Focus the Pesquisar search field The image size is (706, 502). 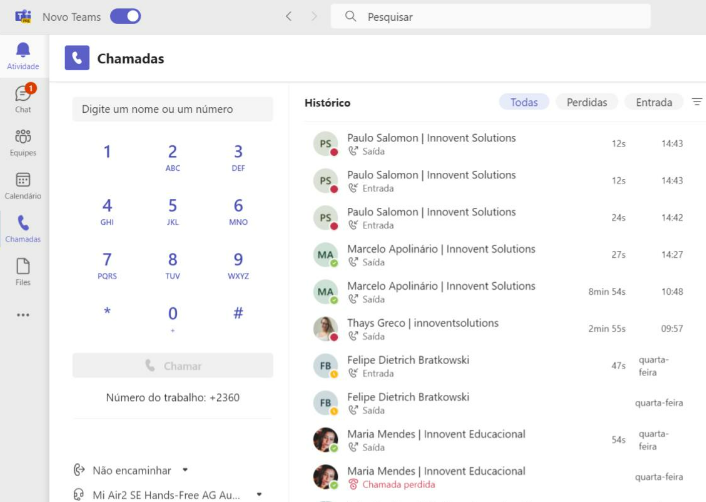pyautogui.click(x=491, y=17)
